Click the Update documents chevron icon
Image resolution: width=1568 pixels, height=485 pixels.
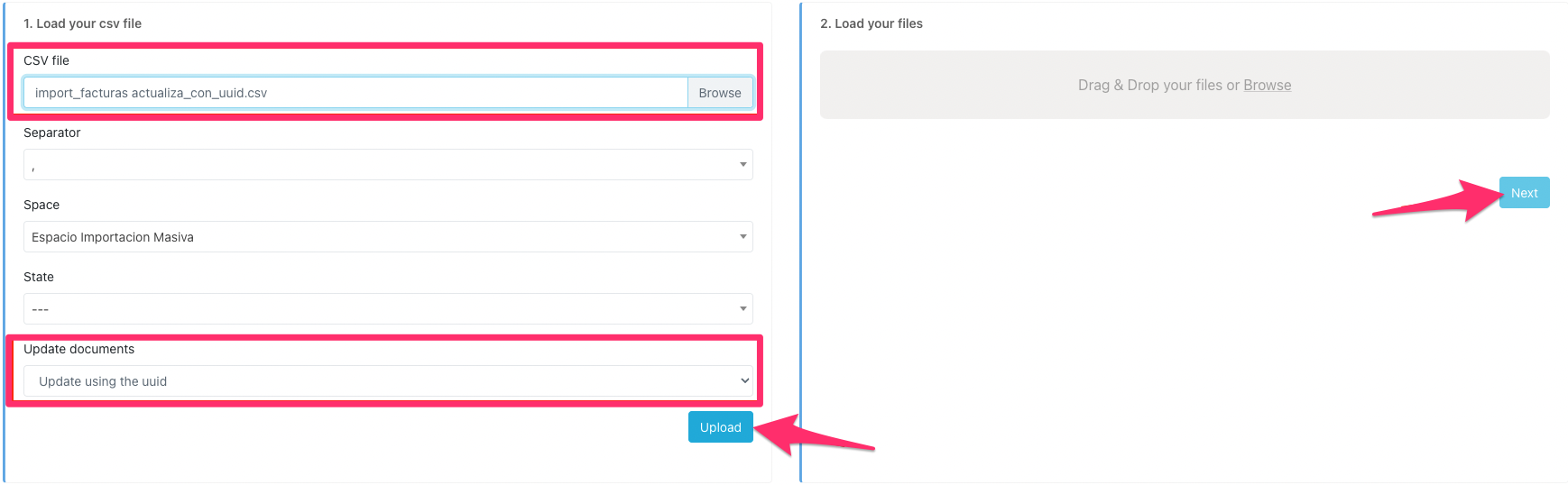(x=744, y=381)
